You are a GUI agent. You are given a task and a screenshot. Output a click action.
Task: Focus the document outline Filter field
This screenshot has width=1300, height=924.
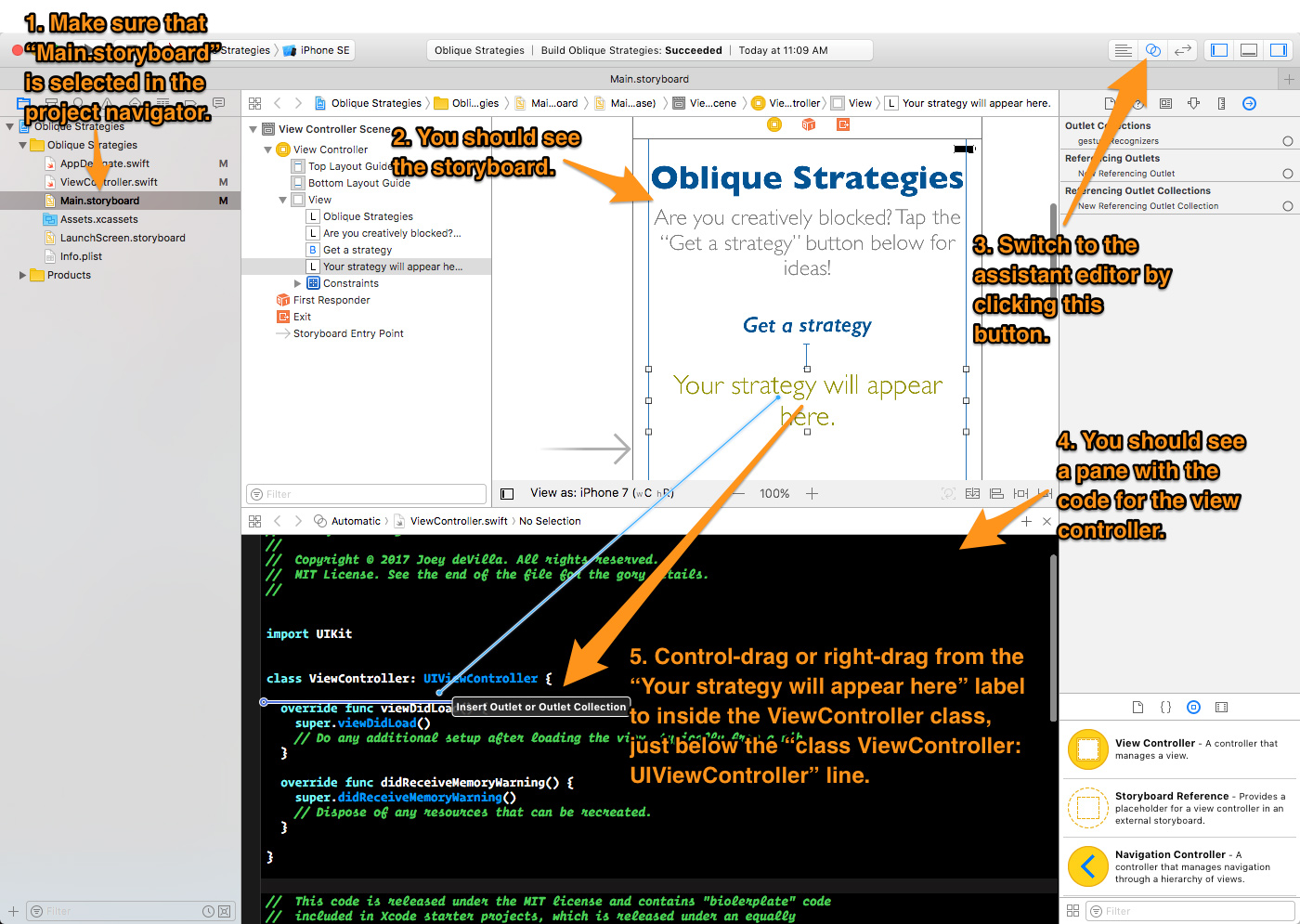click(366, 494)
